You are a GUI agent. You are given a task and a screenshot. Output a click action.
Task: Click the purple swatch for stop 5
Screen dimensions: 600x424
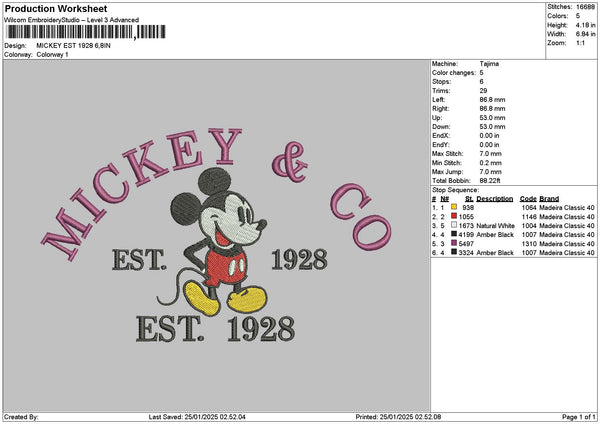coord(454,243)
